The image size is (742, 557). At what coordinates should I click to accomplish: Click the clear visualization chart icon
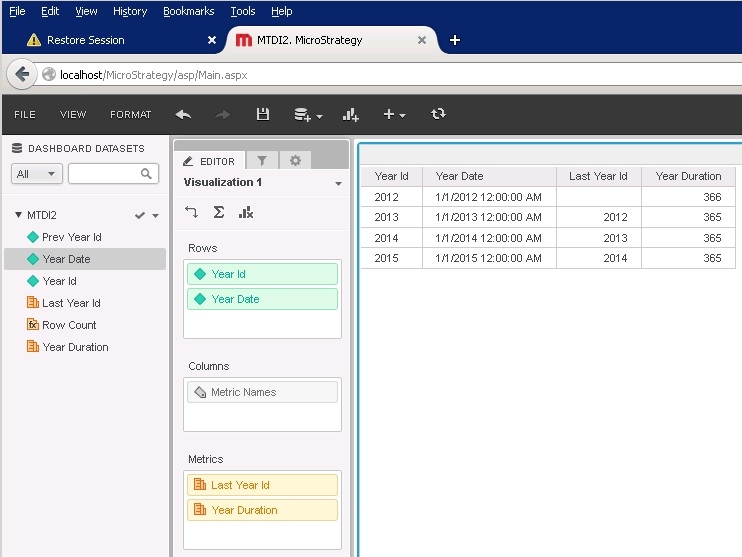[246, 212]
